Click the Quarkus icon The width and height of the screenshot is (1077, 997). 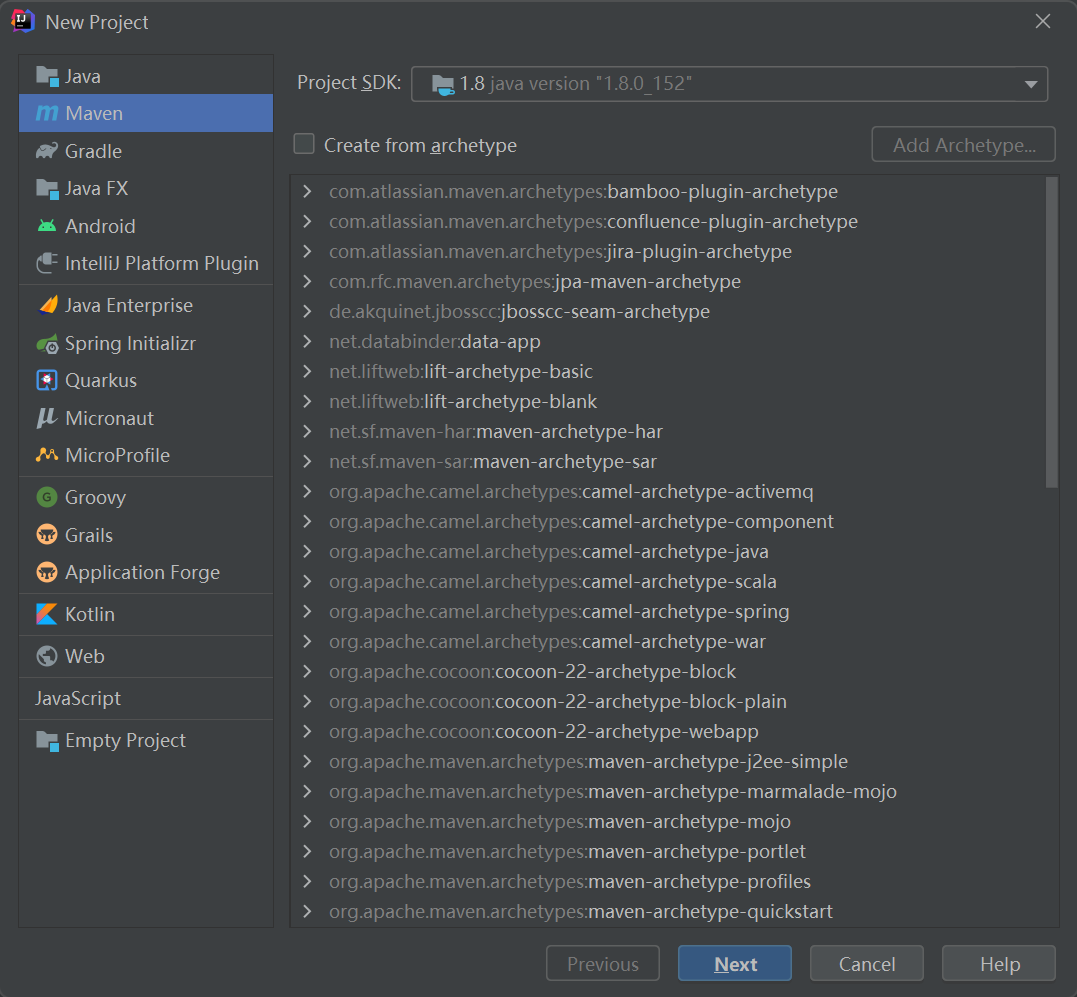click(47, 380)
